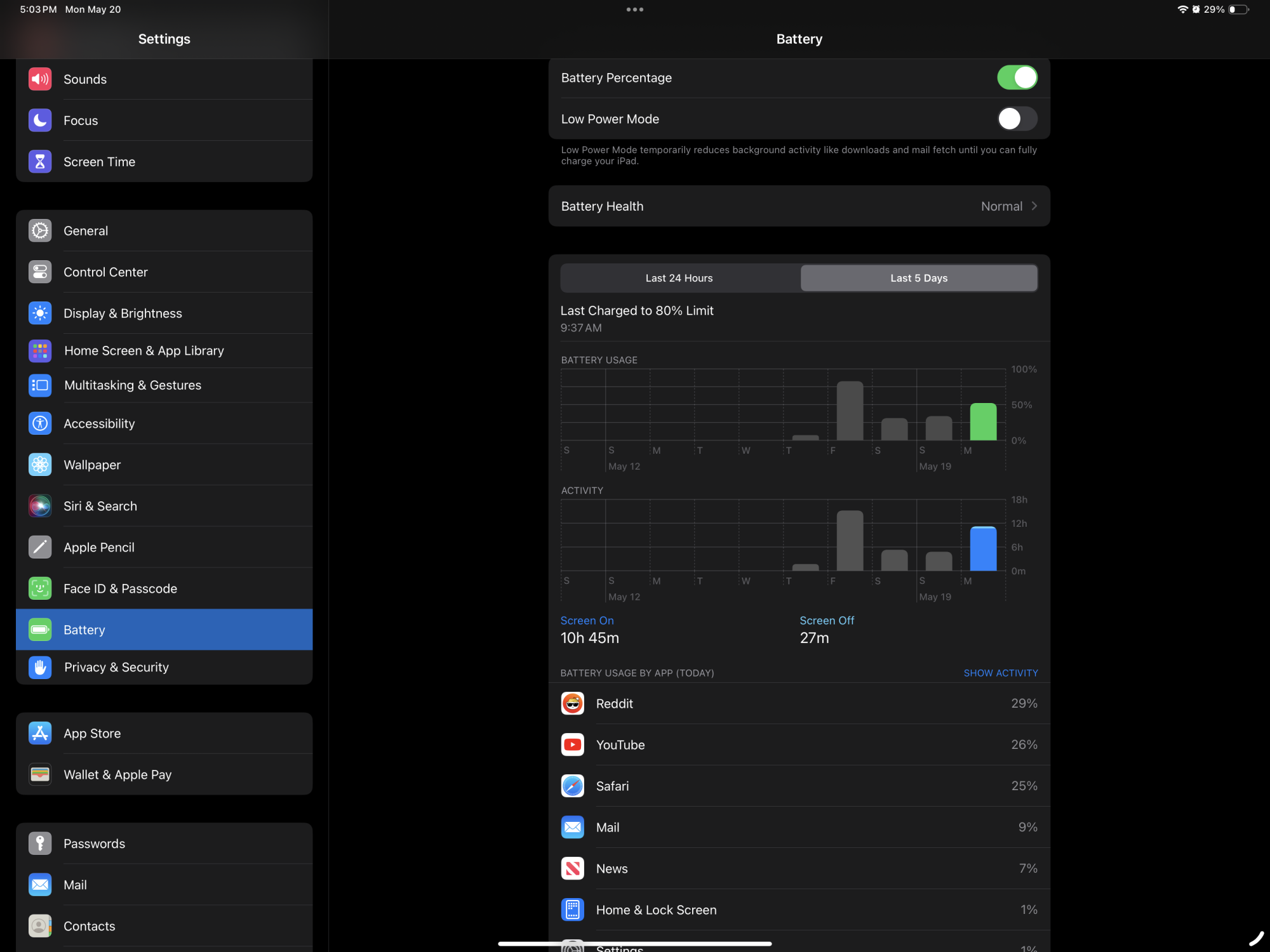Open Accessibility icon in sidebar
The image size is (1270, 952).
pos(40,423)
